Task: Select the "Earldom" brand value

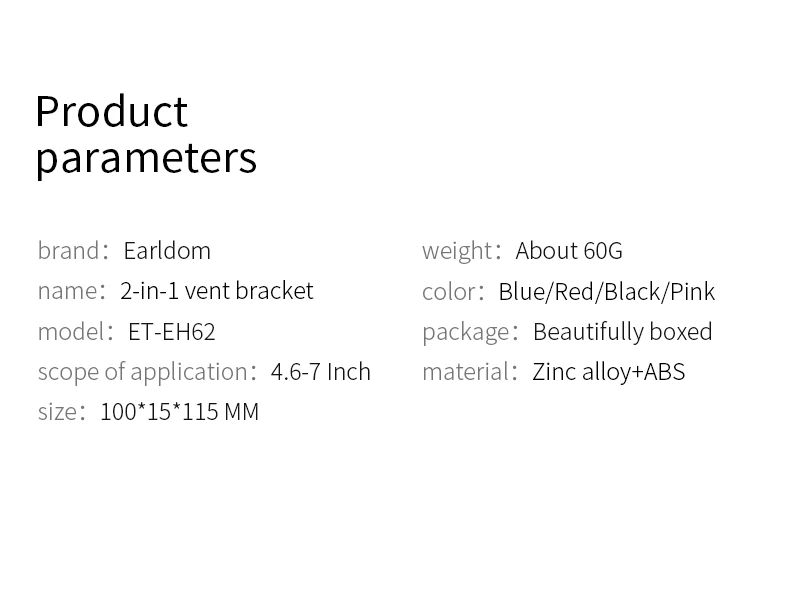Action: [x=167, y=250]
